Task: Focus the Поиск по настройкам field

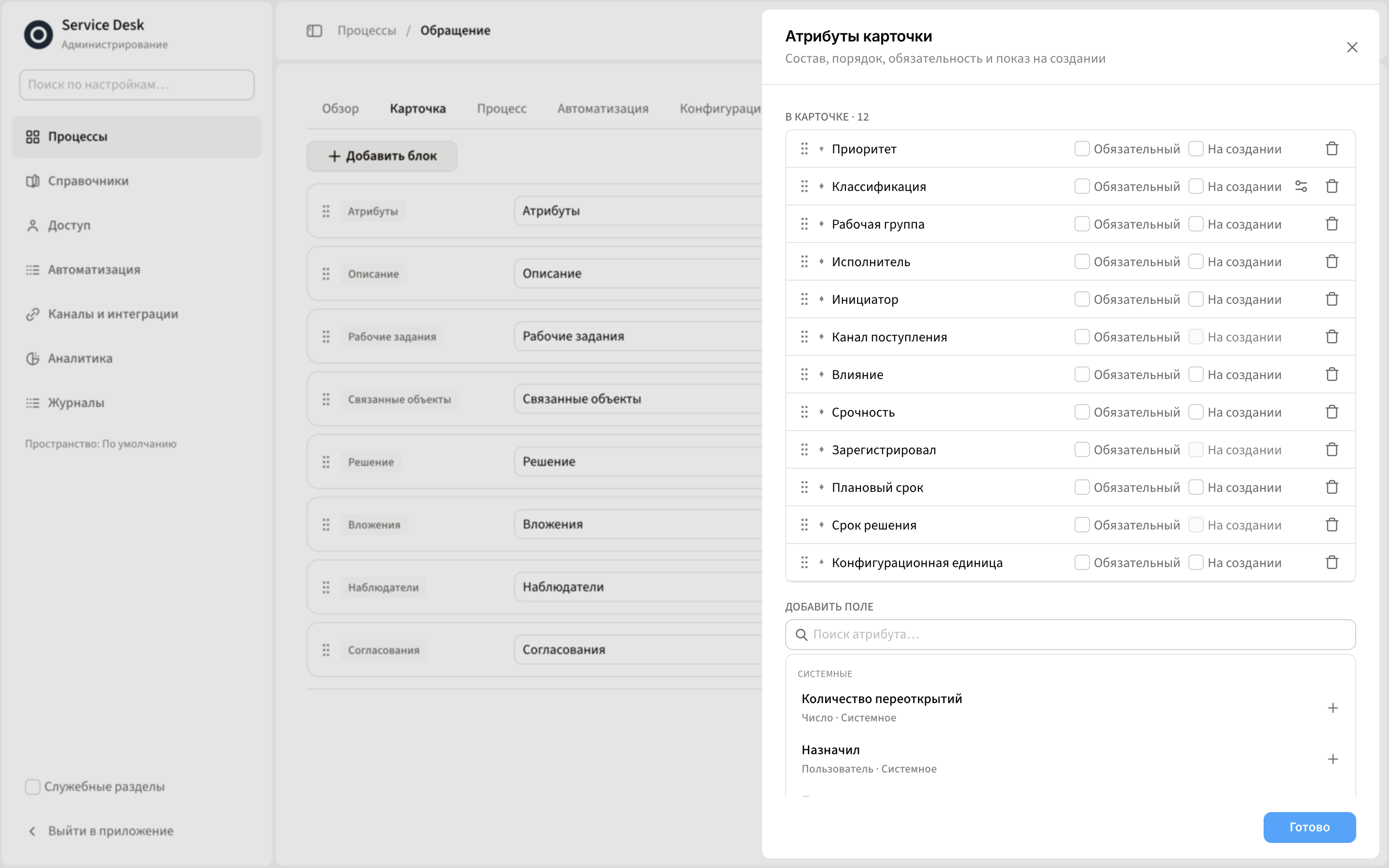Action: [136, 84]
